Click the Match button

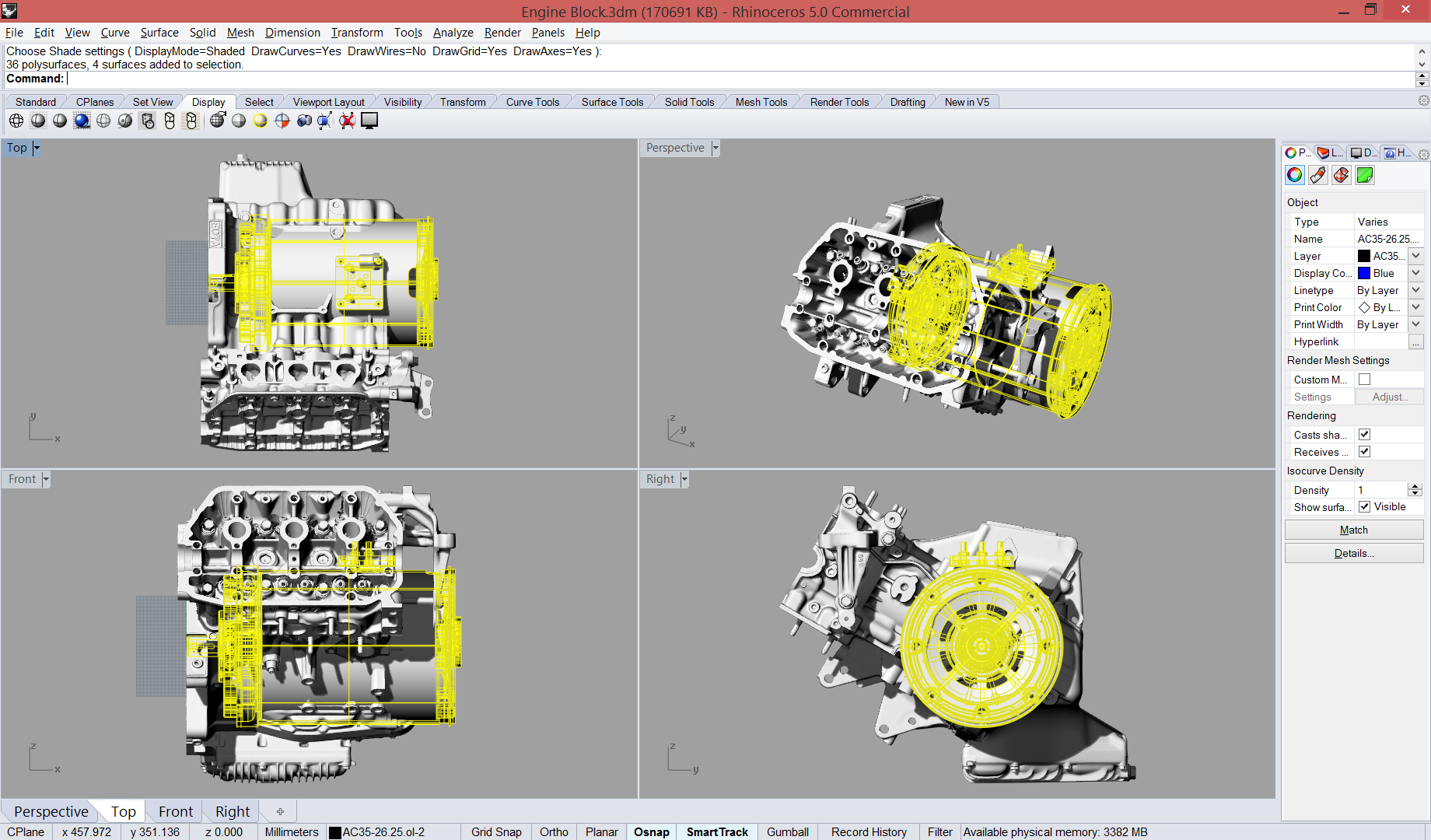1353,530
